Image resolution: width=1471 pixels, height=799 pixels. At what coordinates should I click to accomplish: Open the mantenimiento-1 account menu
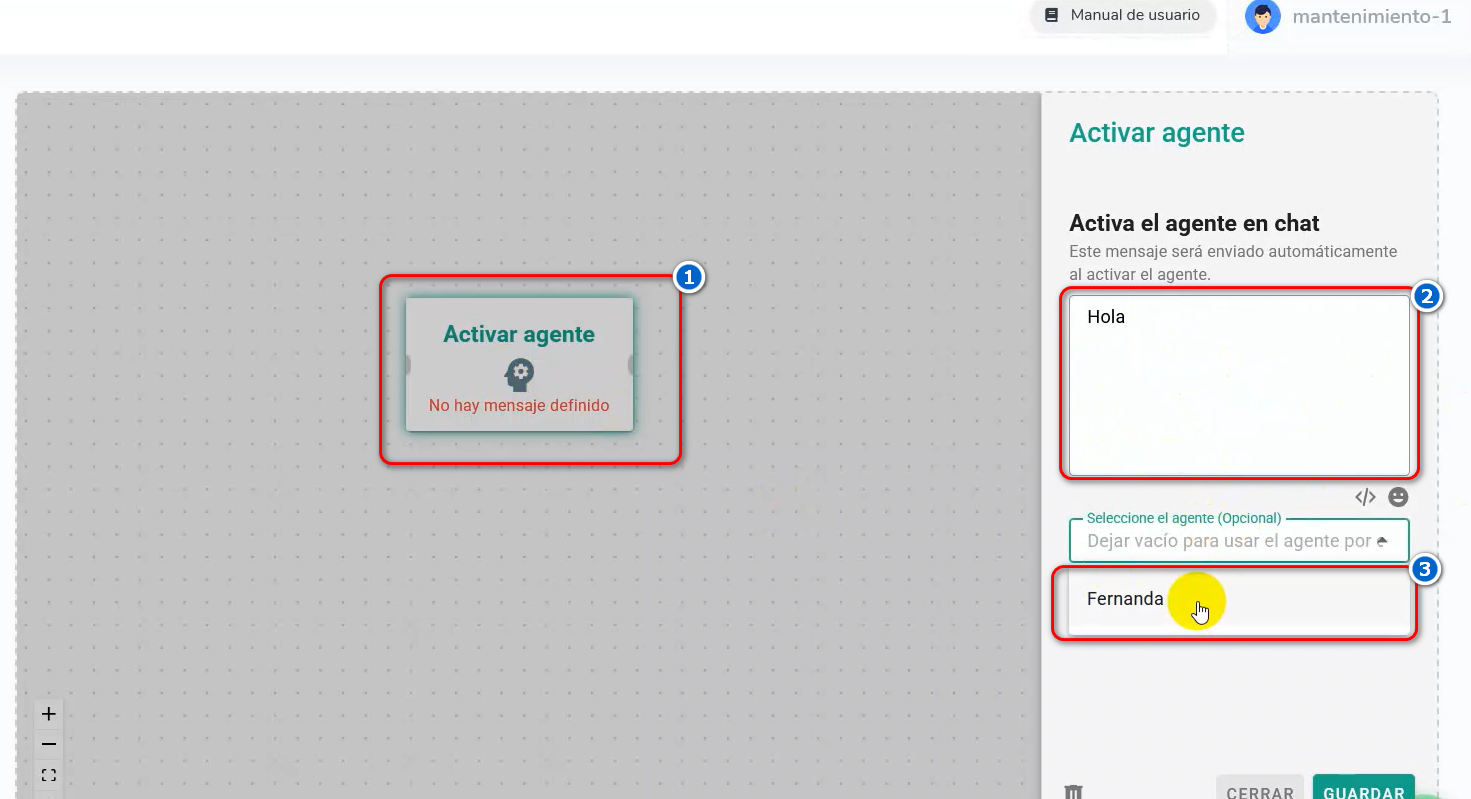coord(1371,17)
